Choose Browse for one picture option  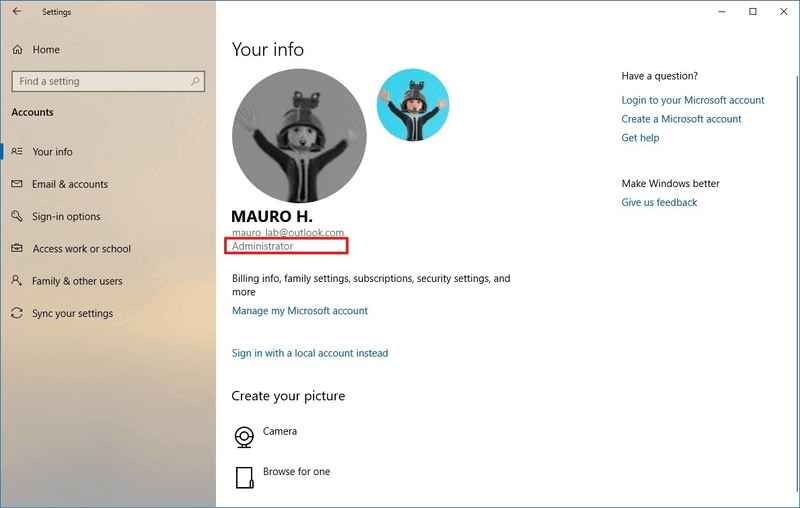tap(296, 471)
